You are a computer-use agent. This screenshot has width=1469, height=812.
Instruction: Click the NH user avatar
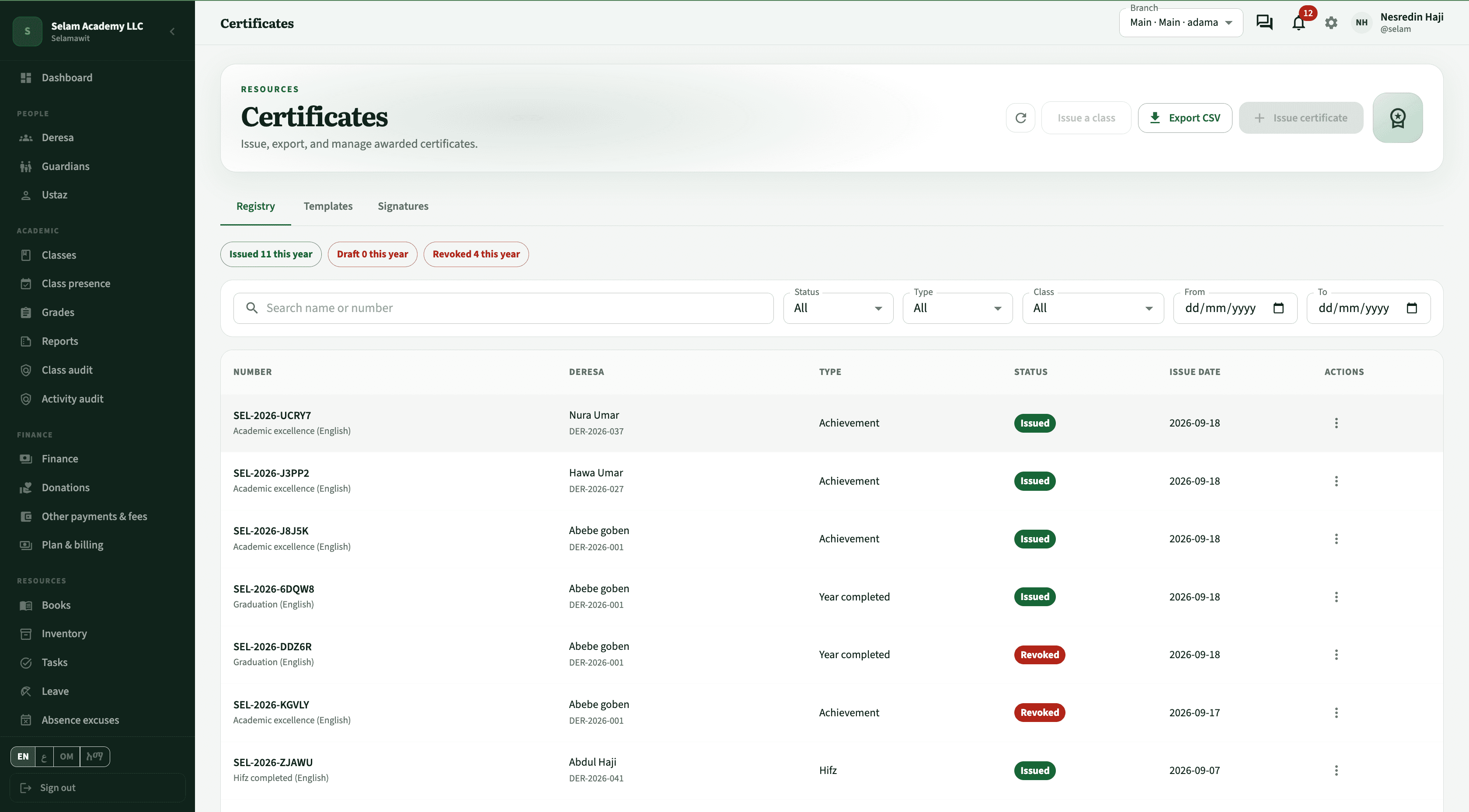coord(1361,23)
